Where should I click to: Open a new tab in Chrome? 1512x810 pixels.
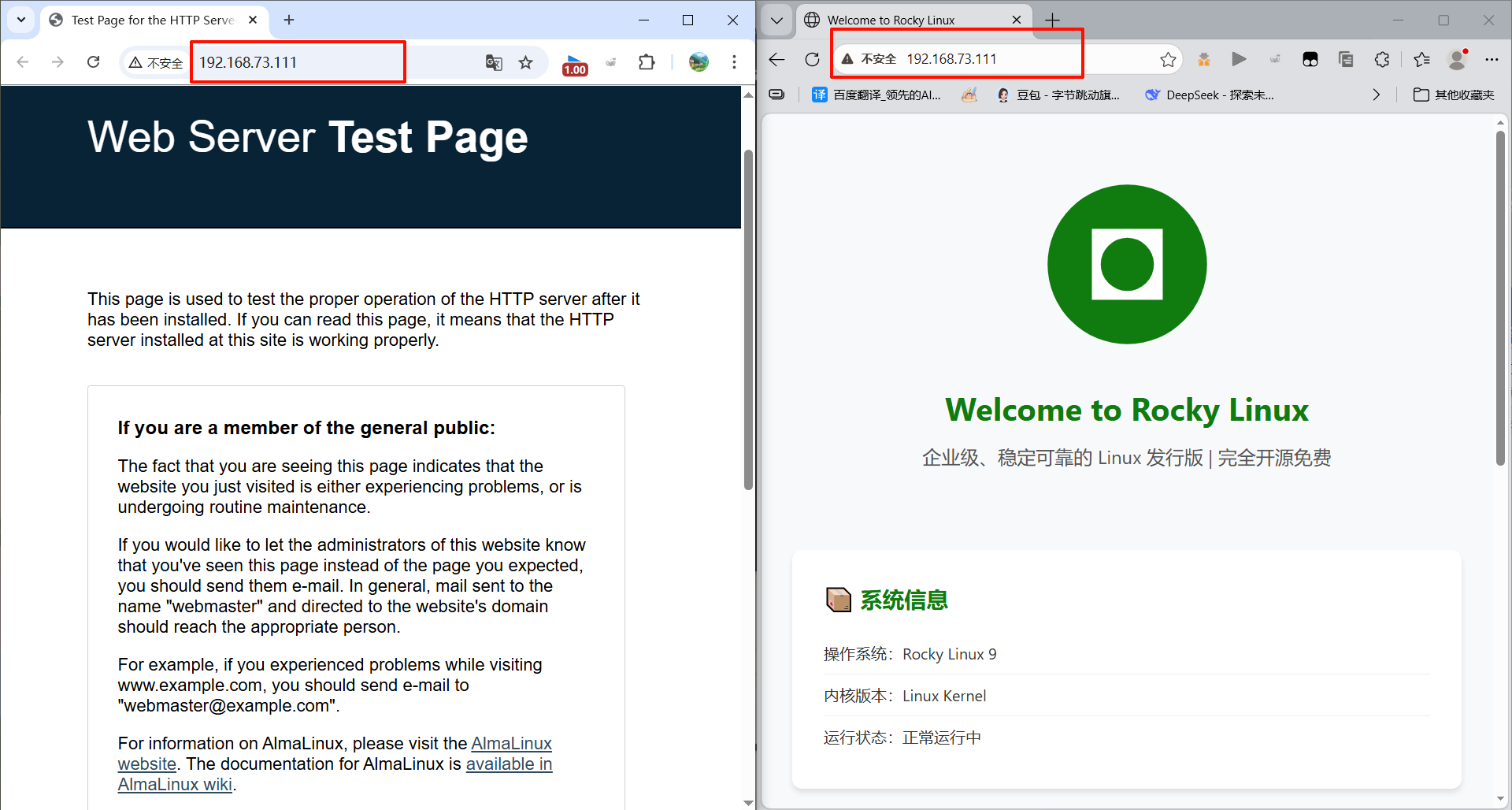click(x=289, y=20)
